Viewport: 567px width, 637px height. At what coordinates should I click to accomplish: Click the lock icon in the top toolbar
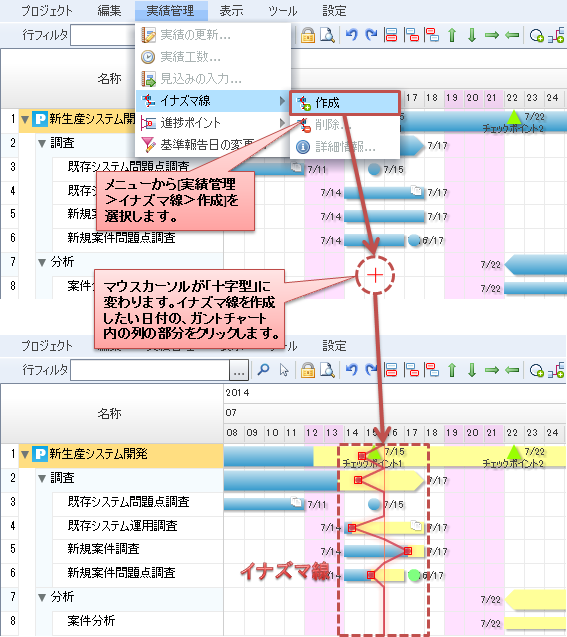click(308, 36)
